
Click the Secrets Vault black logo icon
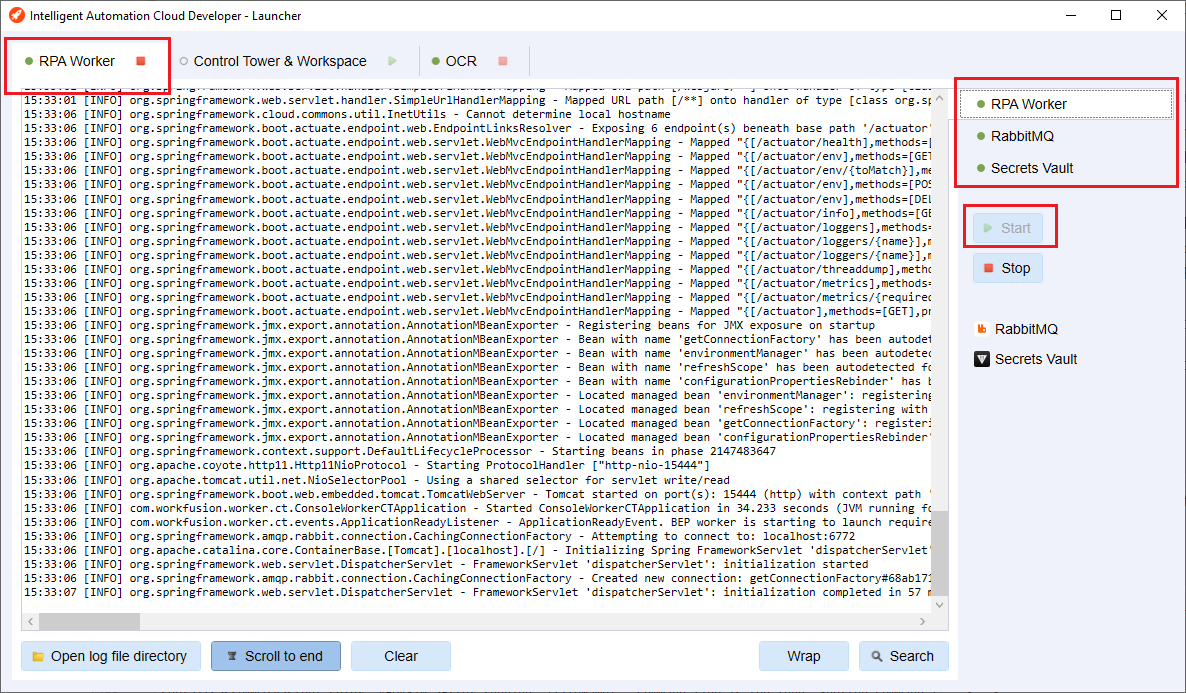(982, 359)
